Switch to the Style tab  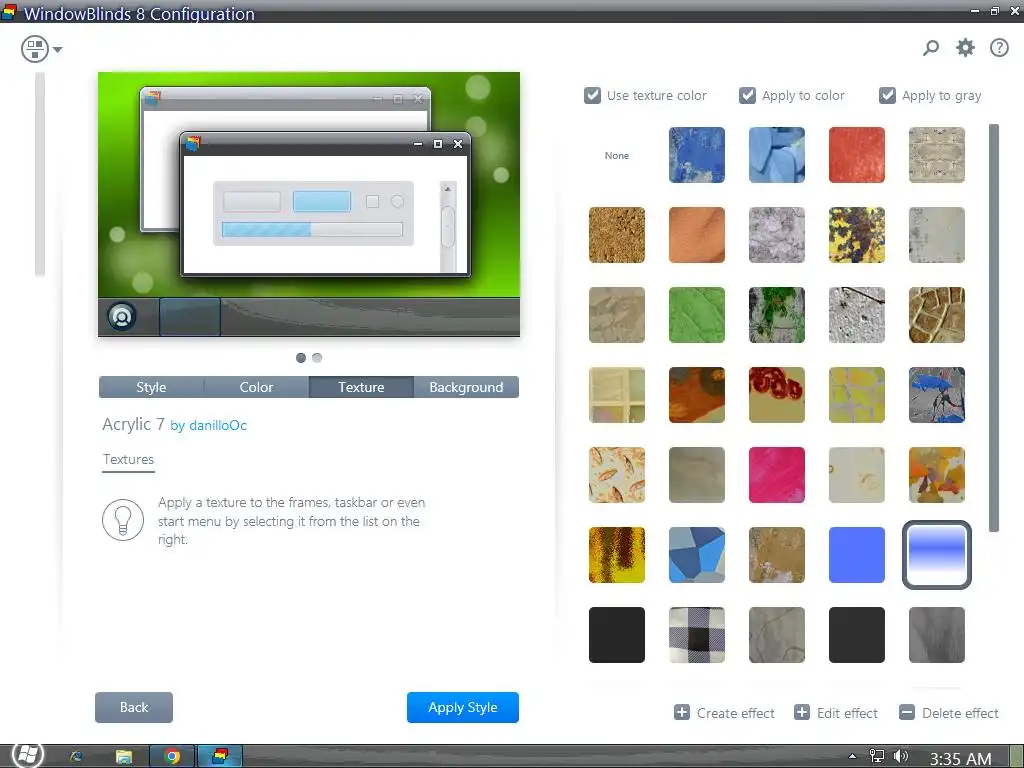pyautogui.click(x=152, y=387)
